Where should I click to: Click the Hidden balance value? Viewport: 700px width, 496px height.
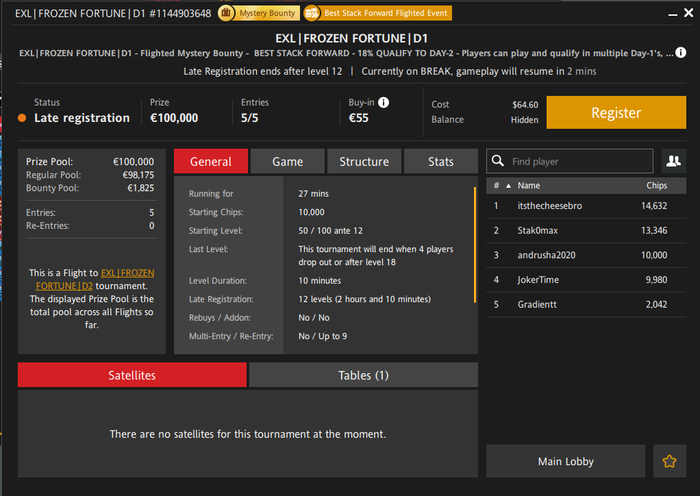[x=525, y=120]
